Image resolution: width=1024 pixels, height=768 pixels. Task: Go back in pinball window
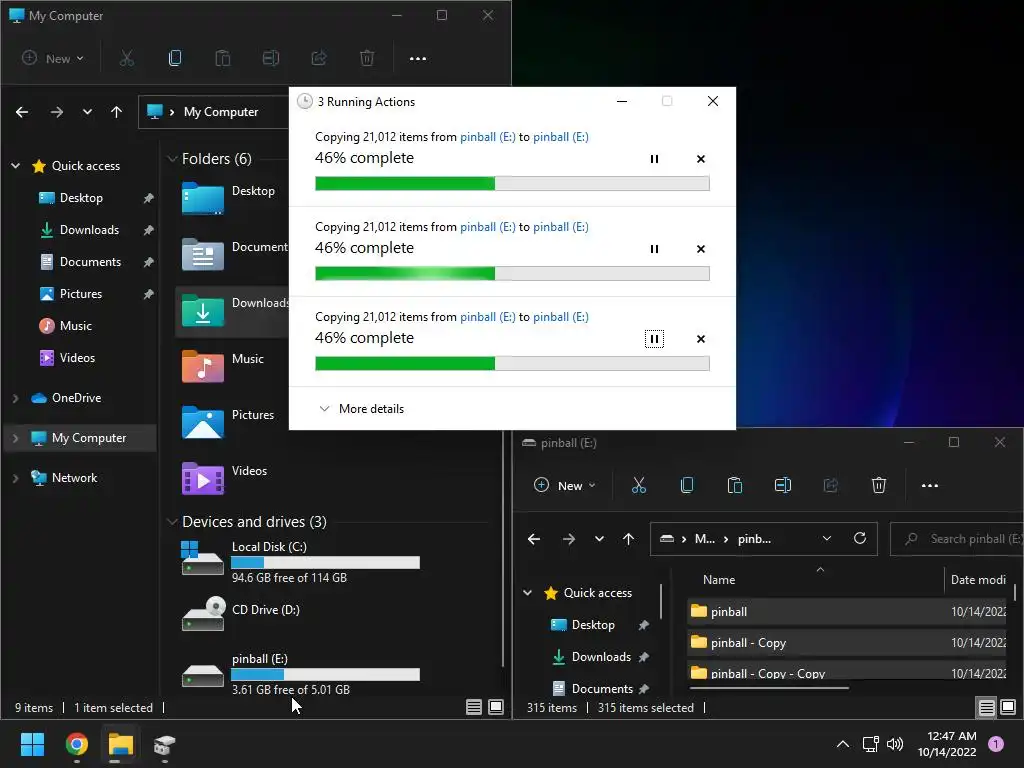tap(534, 539)
